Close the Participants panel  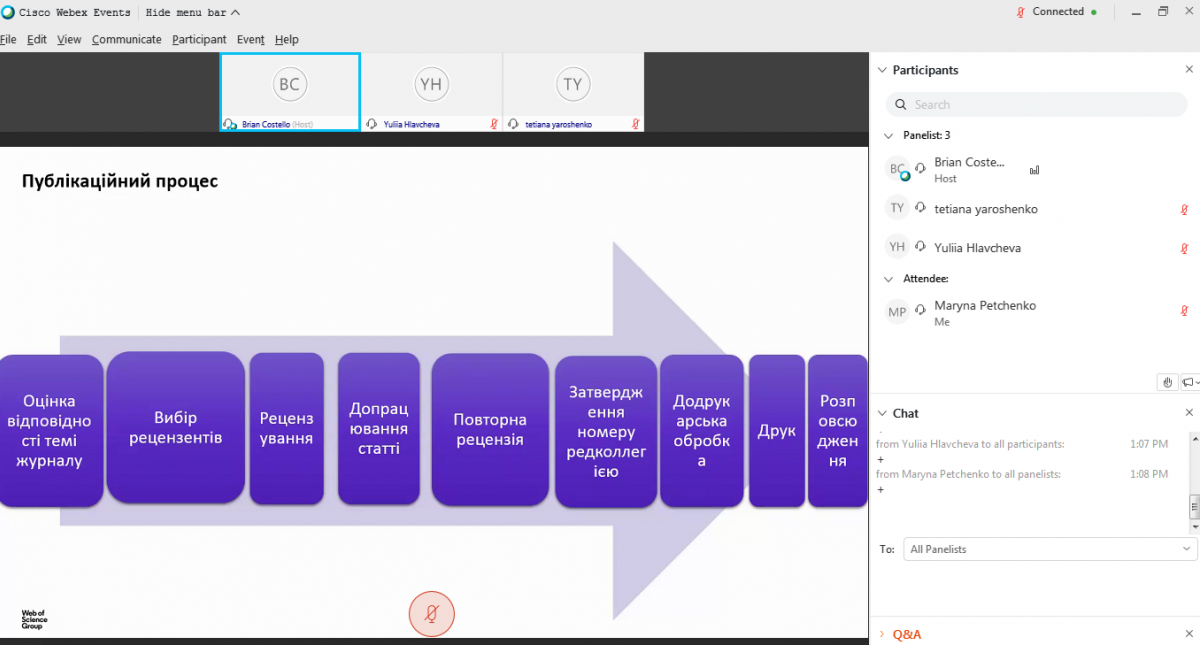click(1189, 70)
